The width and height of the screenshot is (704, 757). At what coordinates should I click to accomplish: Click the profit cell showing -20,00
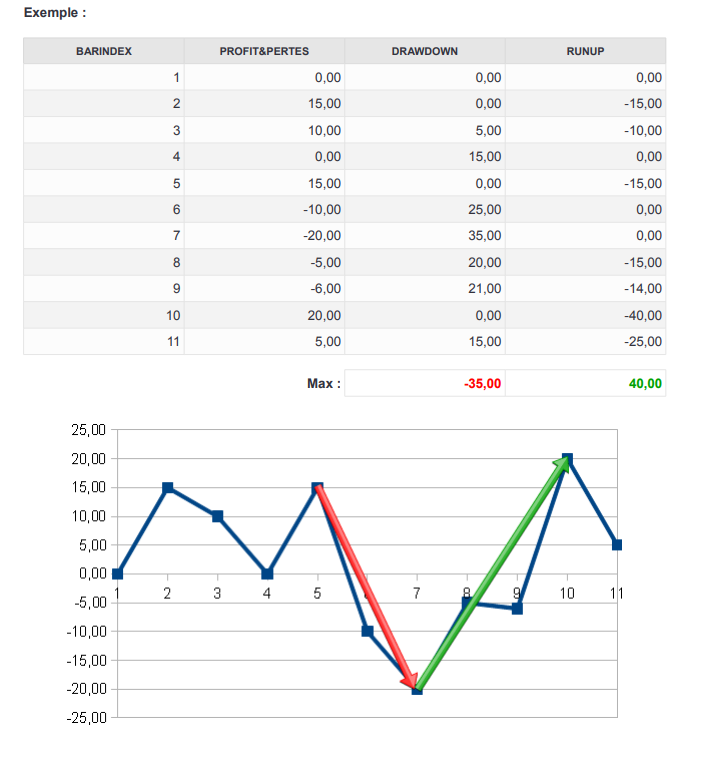click(x=322, y=236)
